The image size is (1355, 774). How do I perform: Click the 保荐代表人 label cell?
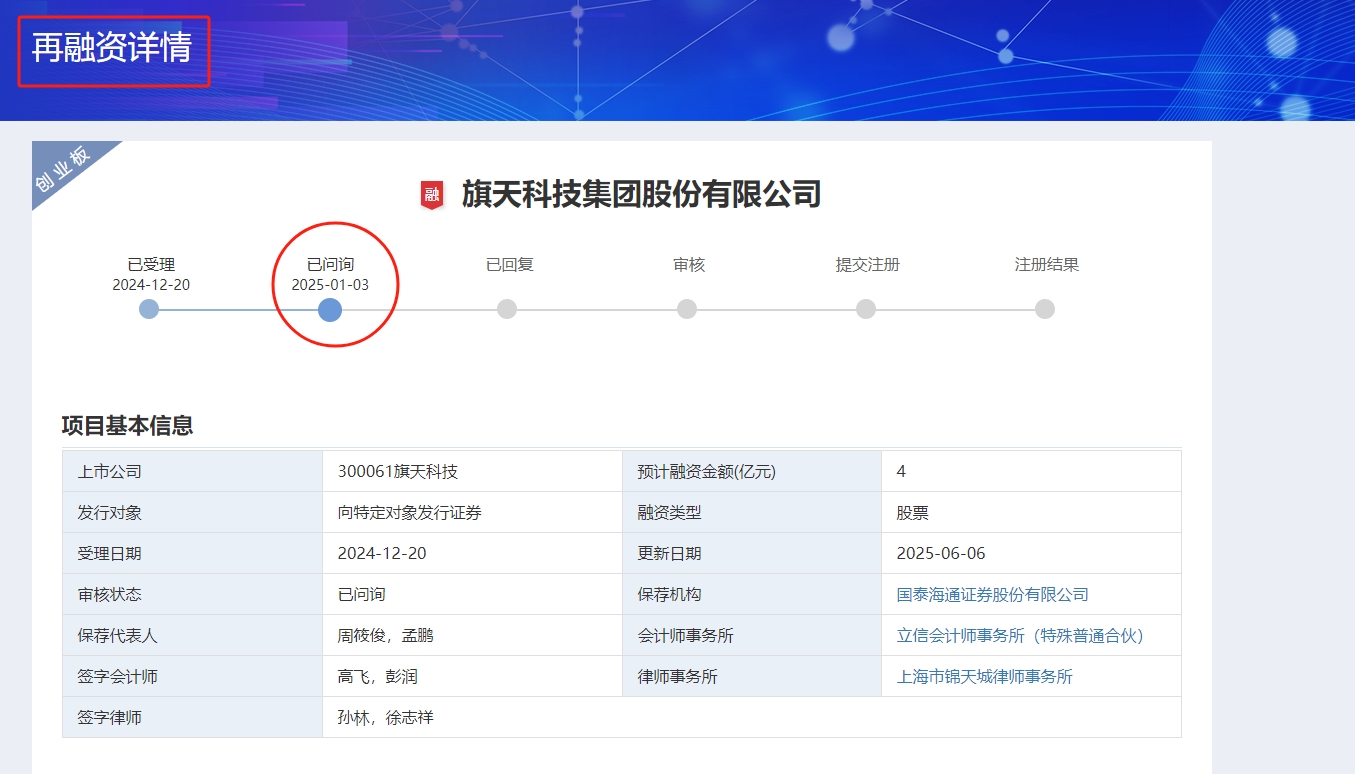click(192, 636)
